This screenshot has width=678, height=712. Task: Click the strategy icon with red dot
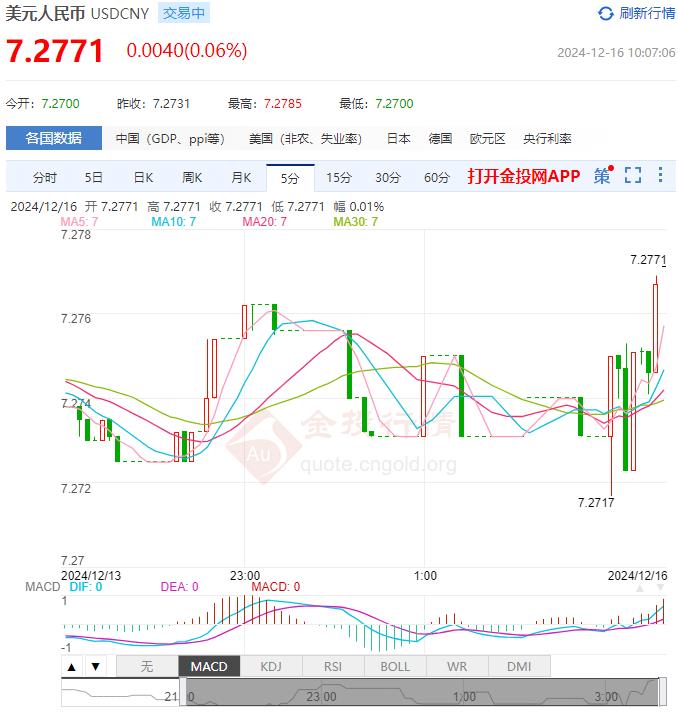point(603,175)
